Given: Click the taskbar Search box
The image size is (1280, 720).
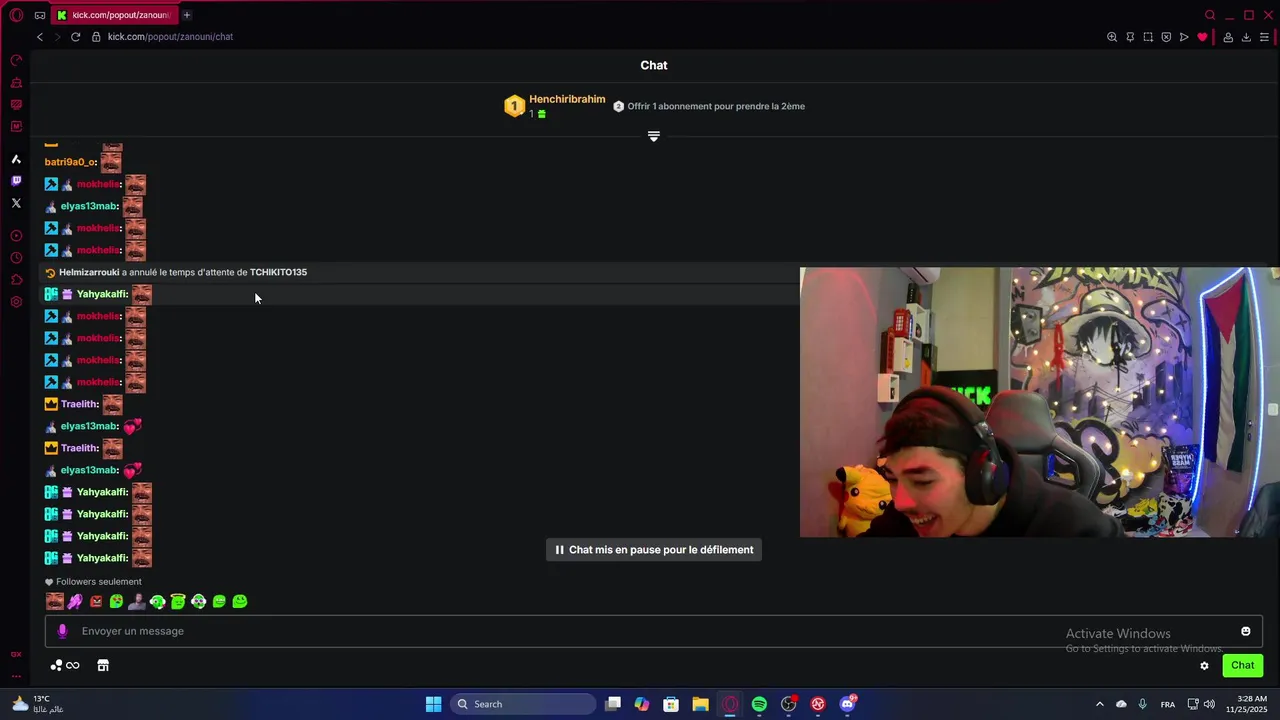Looking at the screenshot, I should tap(525, 704).
